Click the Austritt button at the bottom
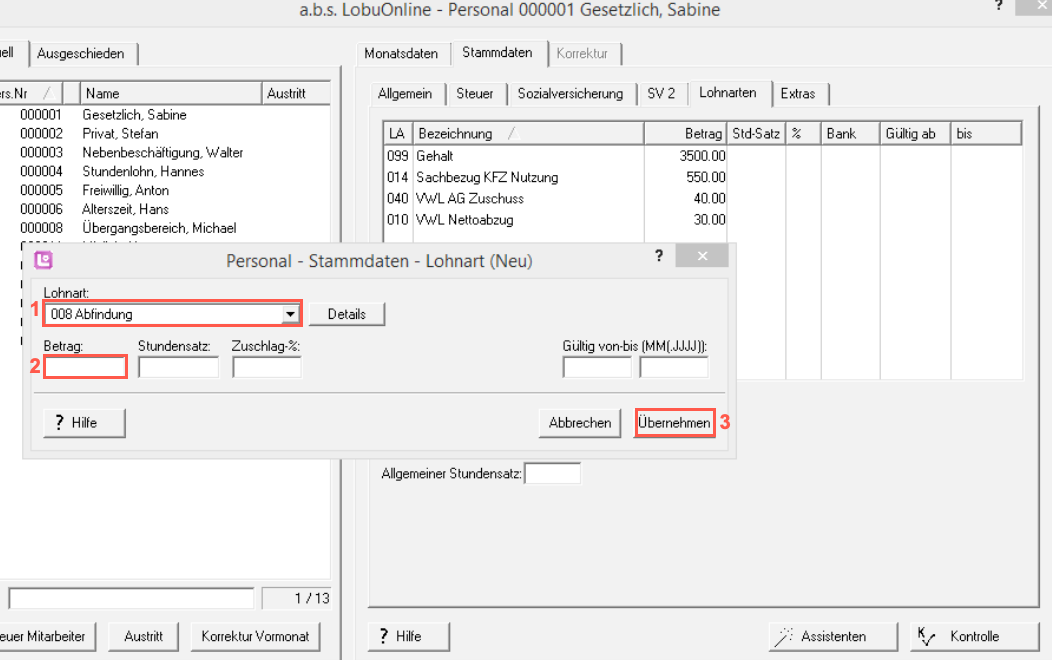The height and width of the screenshot is (660, 1052). 144,637
